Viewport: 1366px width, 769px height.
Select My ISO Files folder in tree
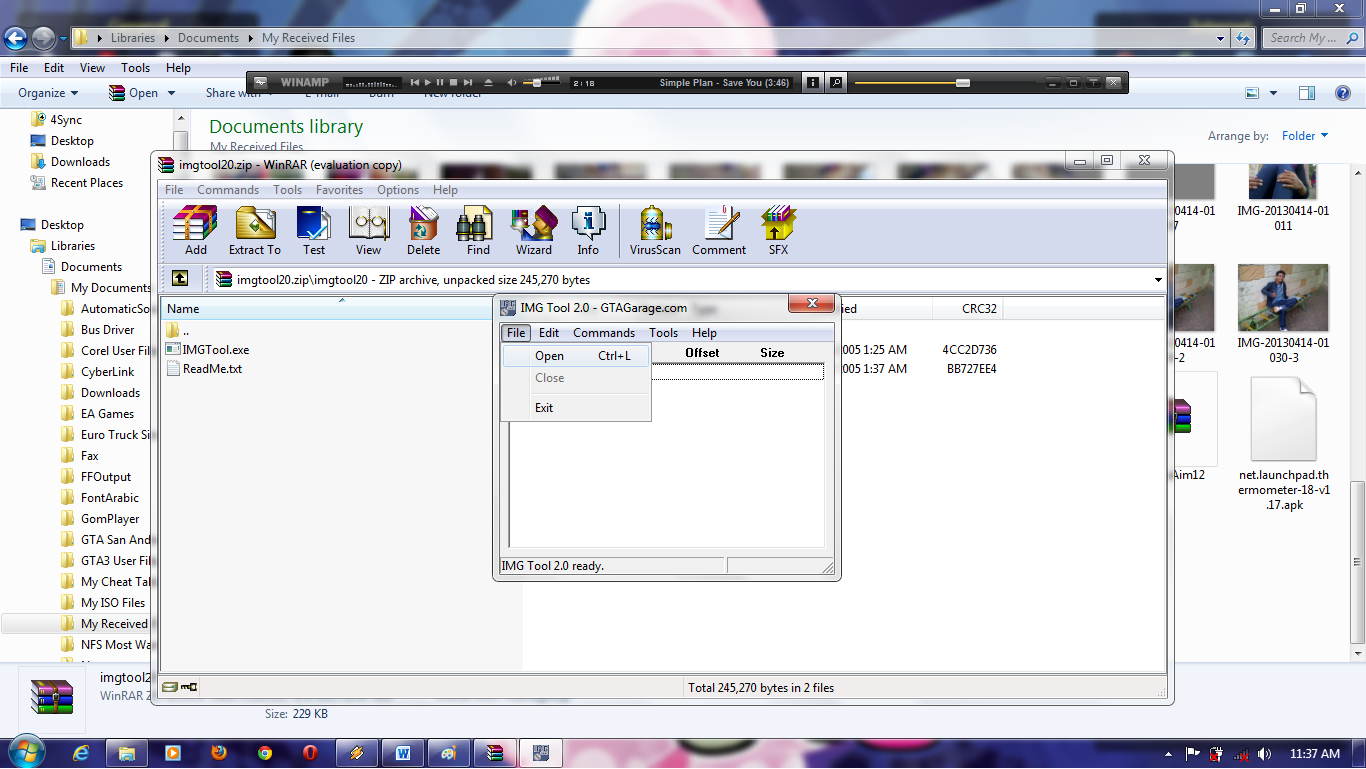pos(103,603)
